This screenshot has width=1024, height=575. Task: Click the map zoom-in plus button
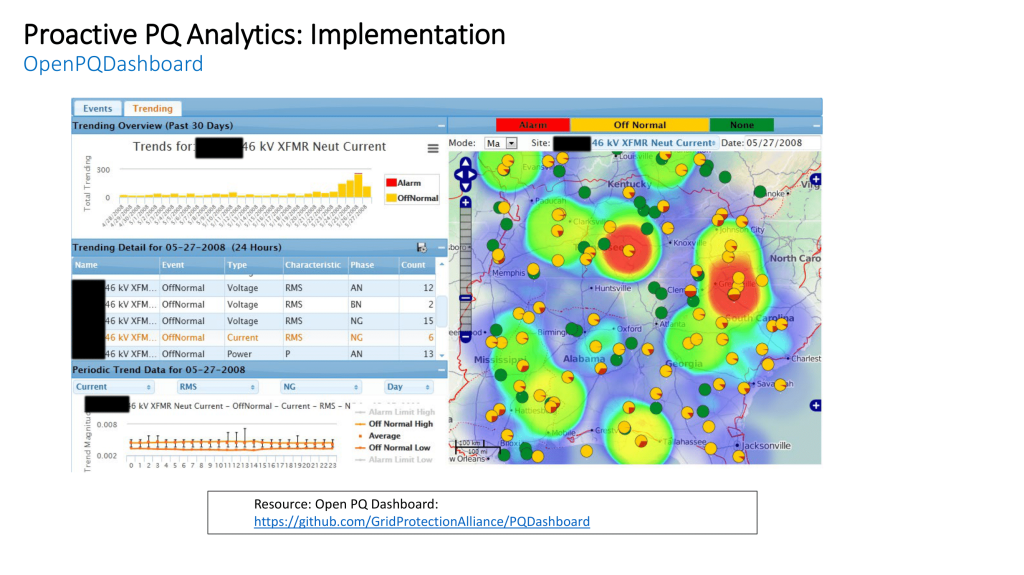(x=465, y=202)
